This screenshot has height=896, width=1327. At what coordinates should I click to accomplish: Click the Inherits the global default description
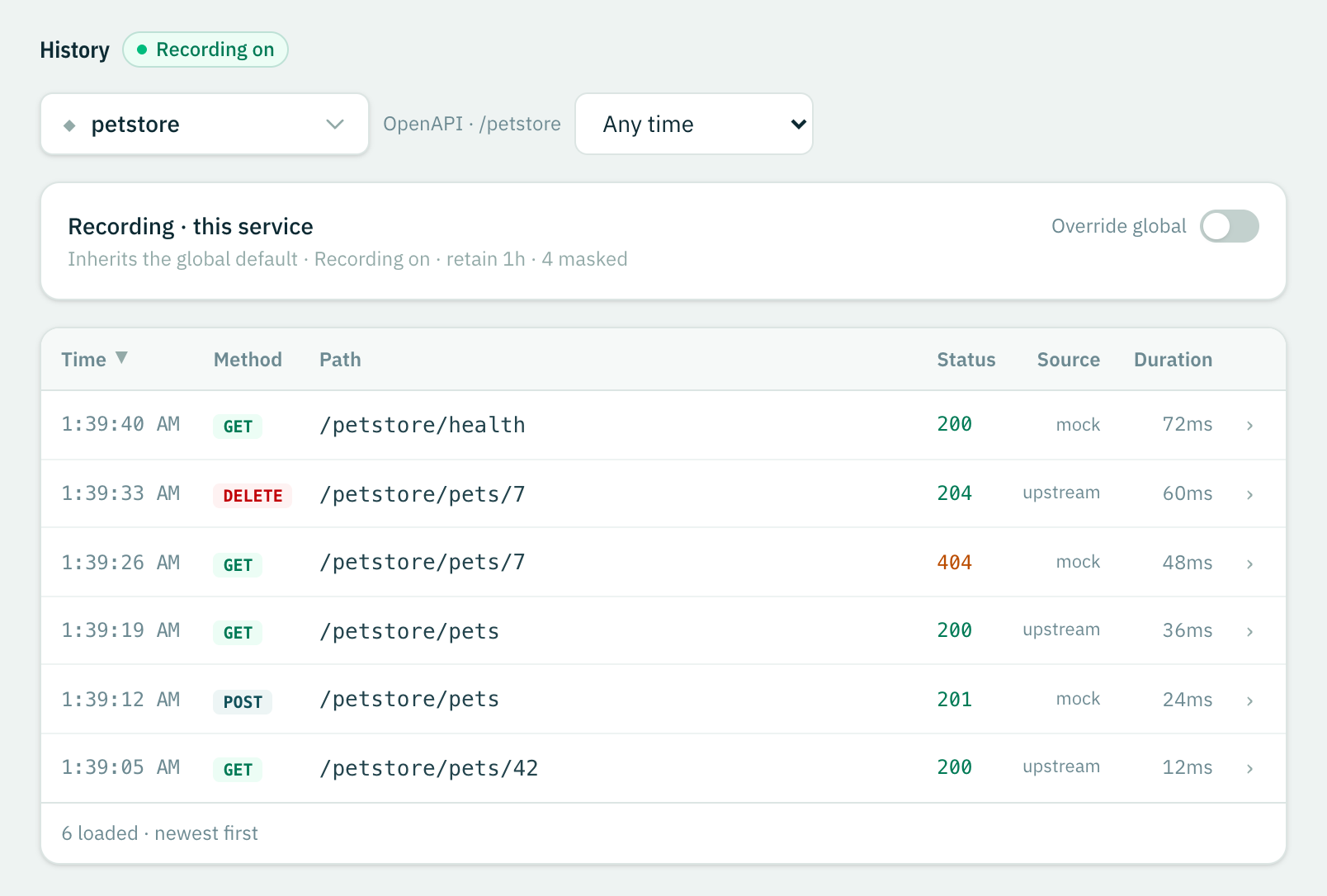(x=347, y=259)
